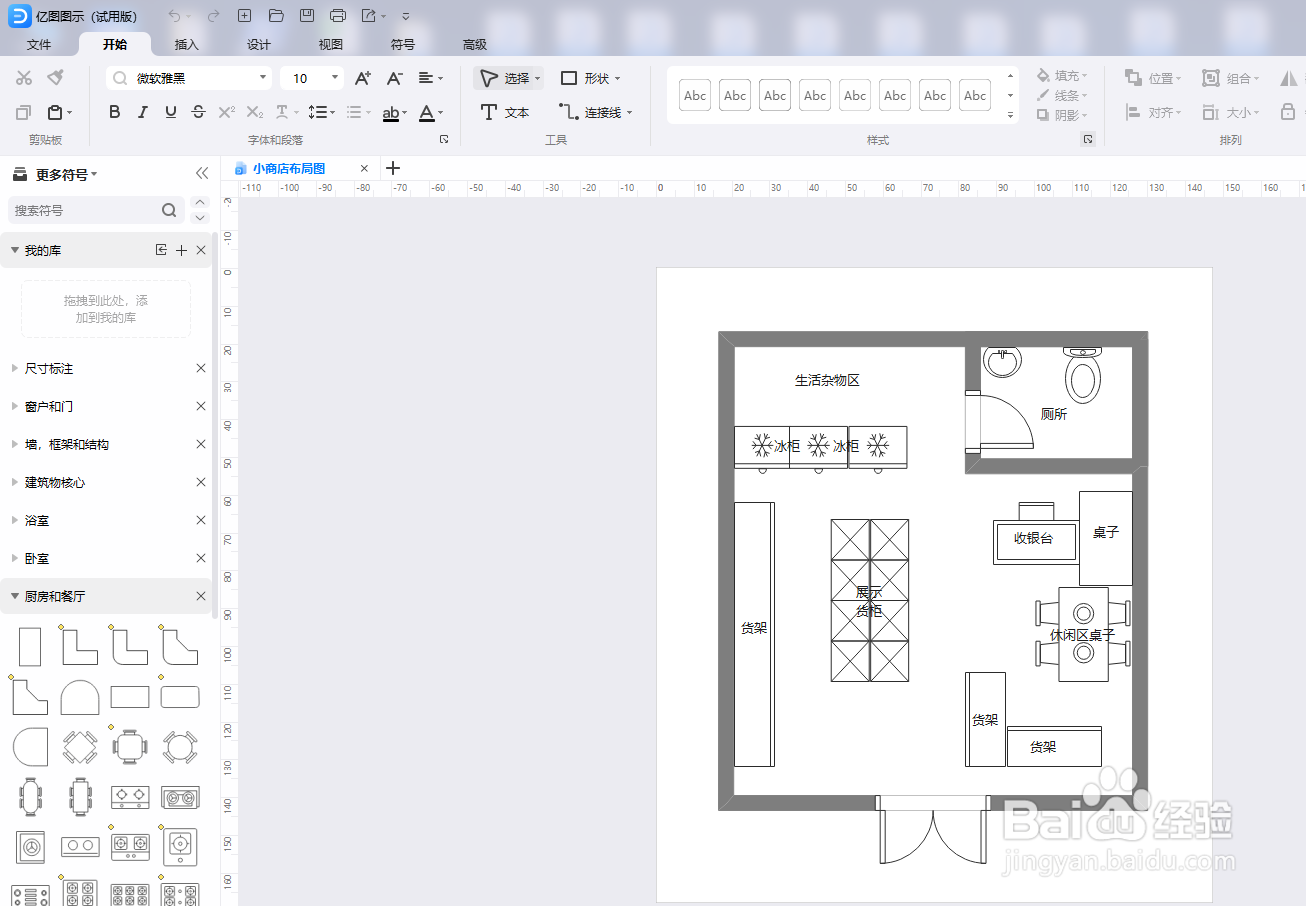The image size is (1306, 906).
Task: Open the 更多符号 more symbols dropdown
Action: 67,174
